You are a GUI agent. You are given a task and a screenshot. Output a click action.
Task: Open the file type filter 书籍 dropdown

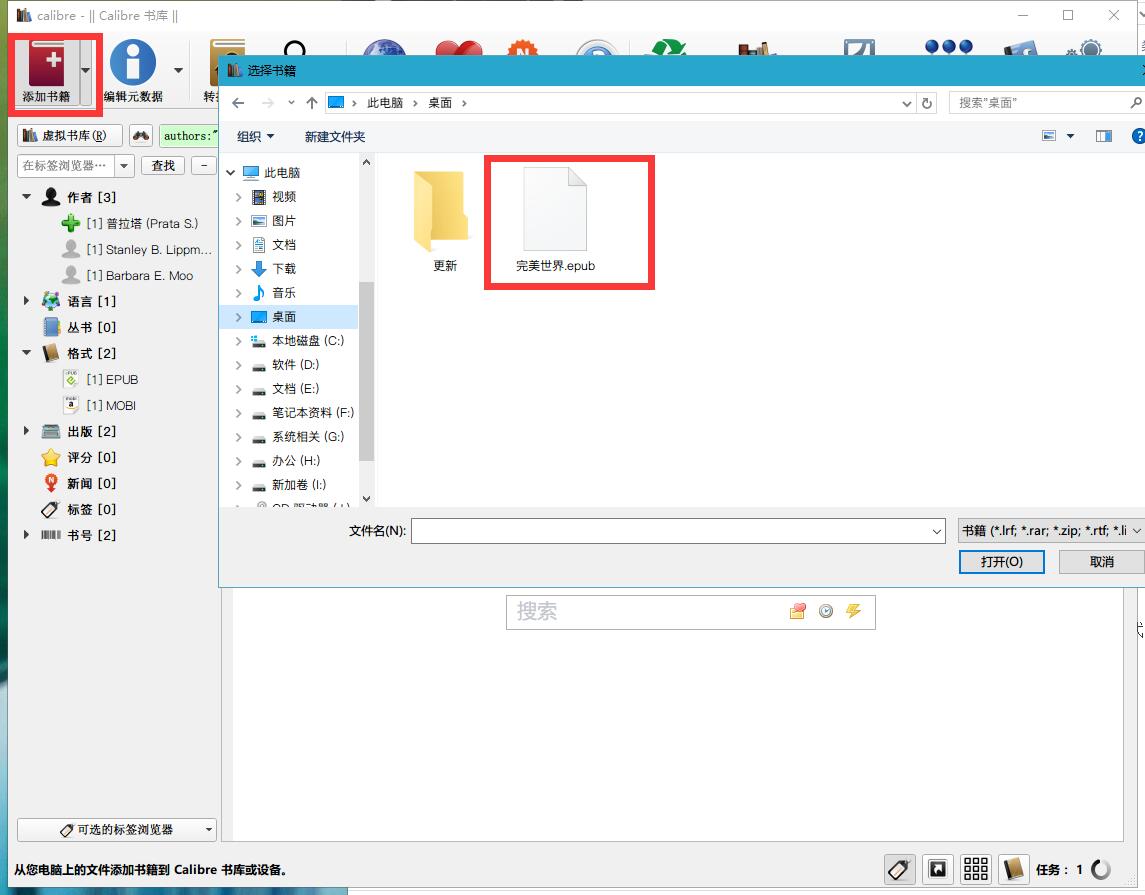click(1050, 531)
